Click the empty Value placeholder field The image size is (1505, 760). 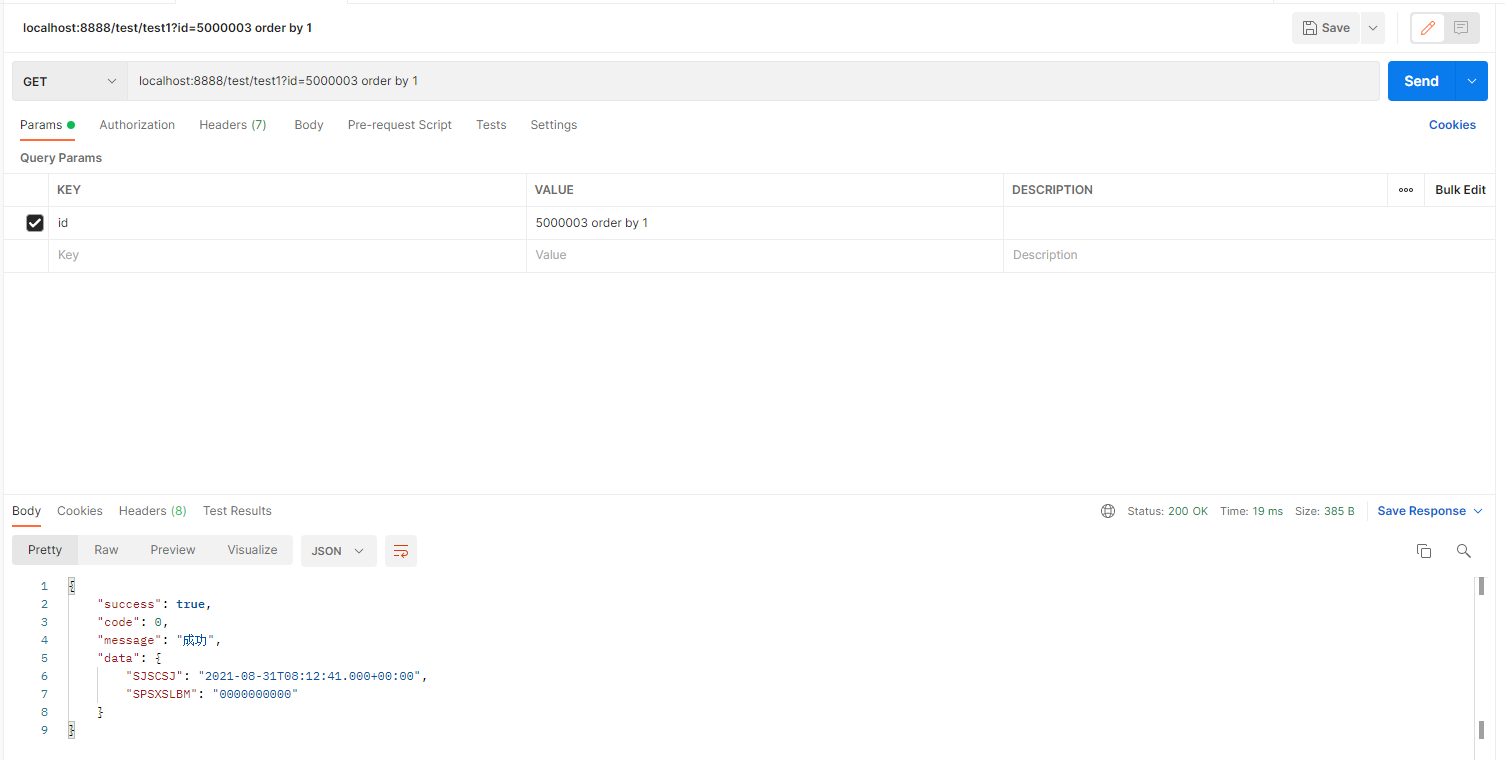coord(765,255)
